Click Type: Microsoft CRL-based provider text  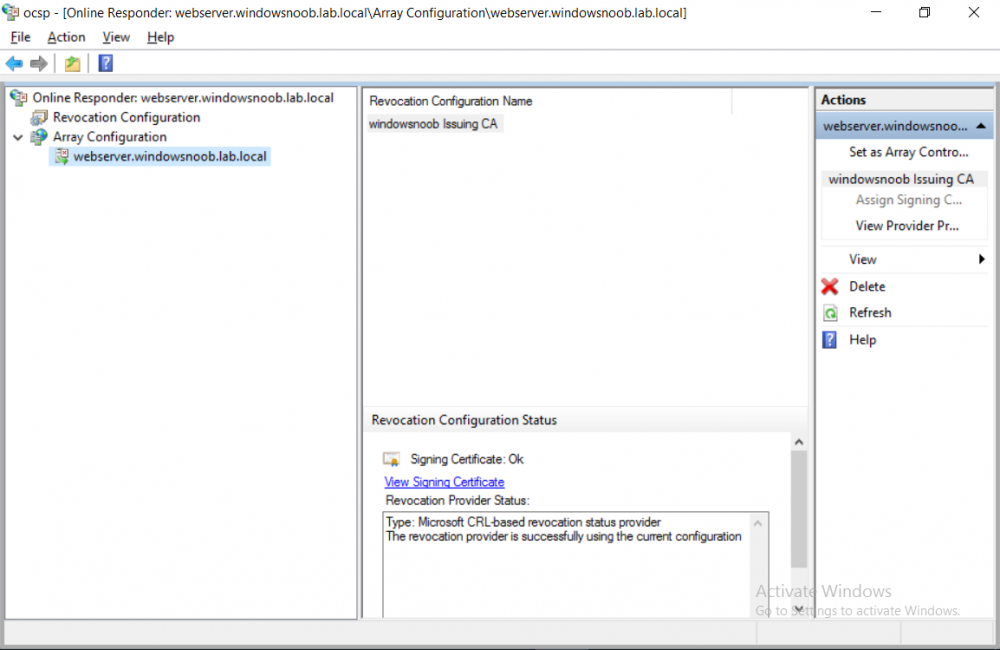click(x=523, y=522)
